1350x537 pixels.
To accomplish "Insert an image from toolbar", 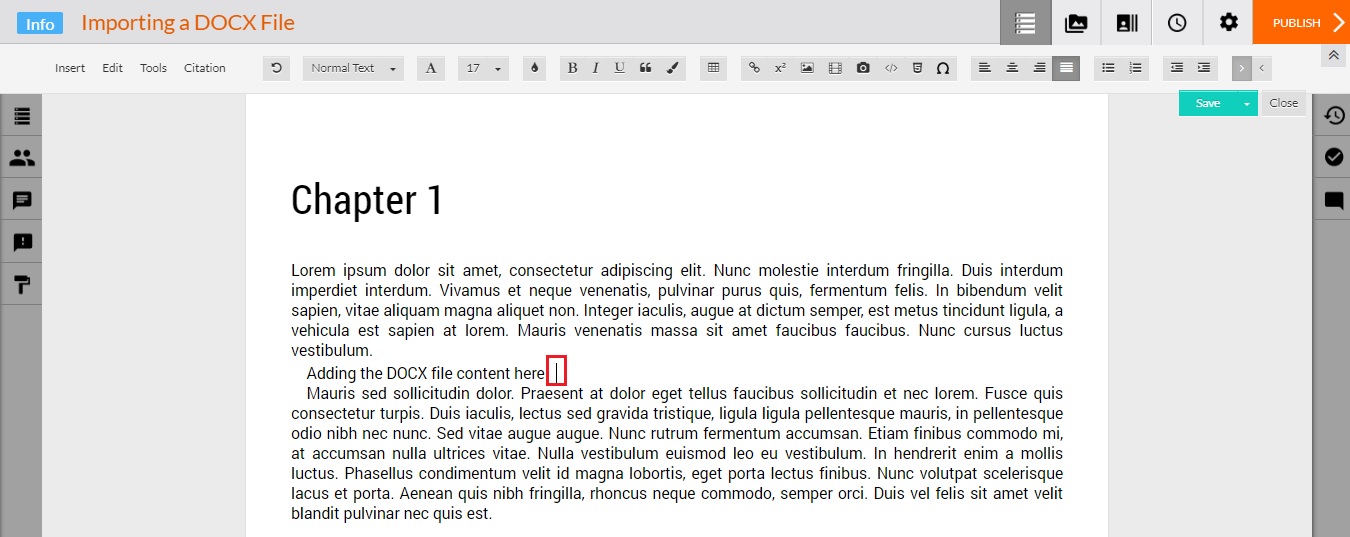I will pyautogui.click(x=807, y=68).
